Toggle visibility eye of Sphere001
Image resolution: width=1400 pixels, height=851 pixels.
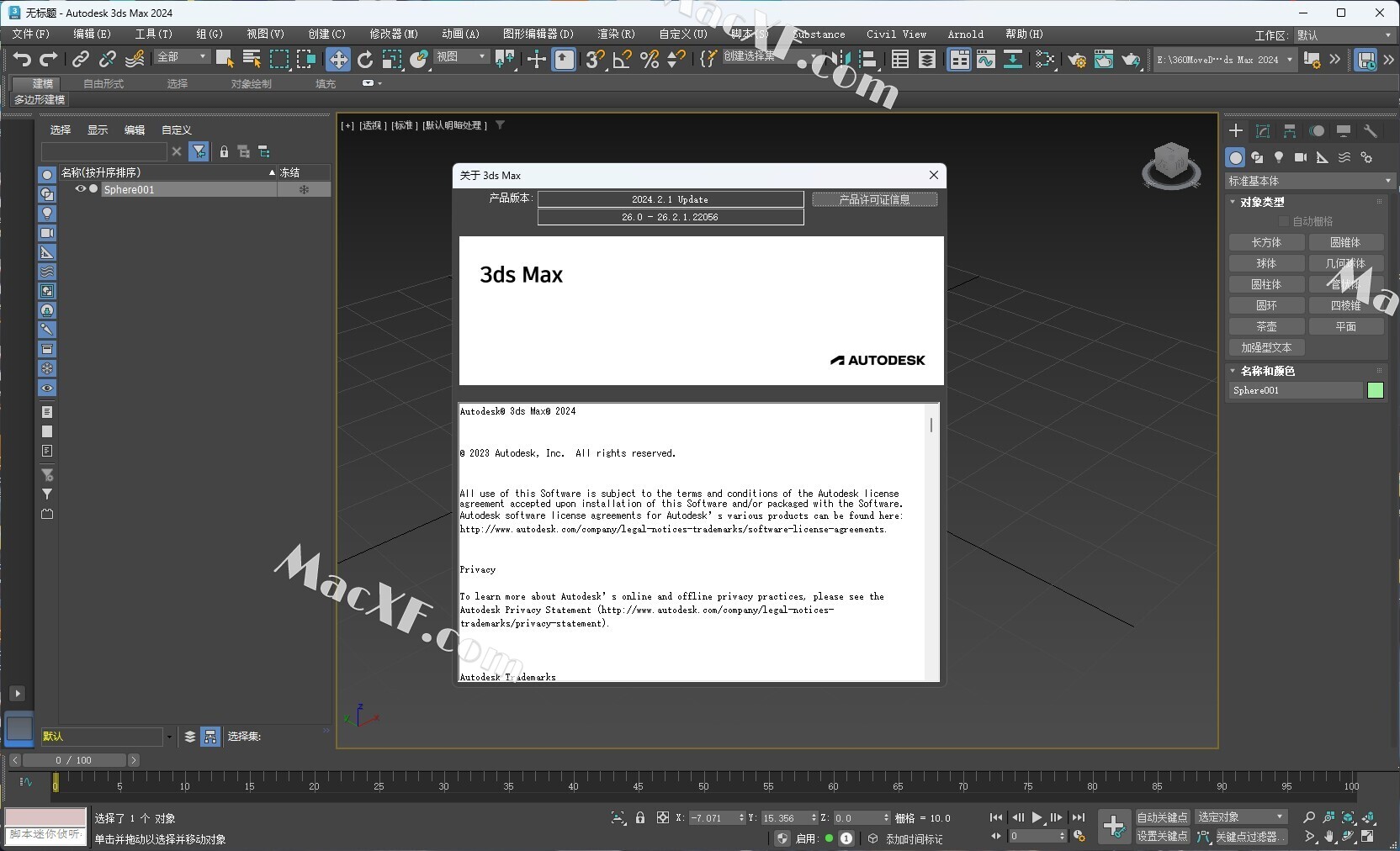coord(81,189)
